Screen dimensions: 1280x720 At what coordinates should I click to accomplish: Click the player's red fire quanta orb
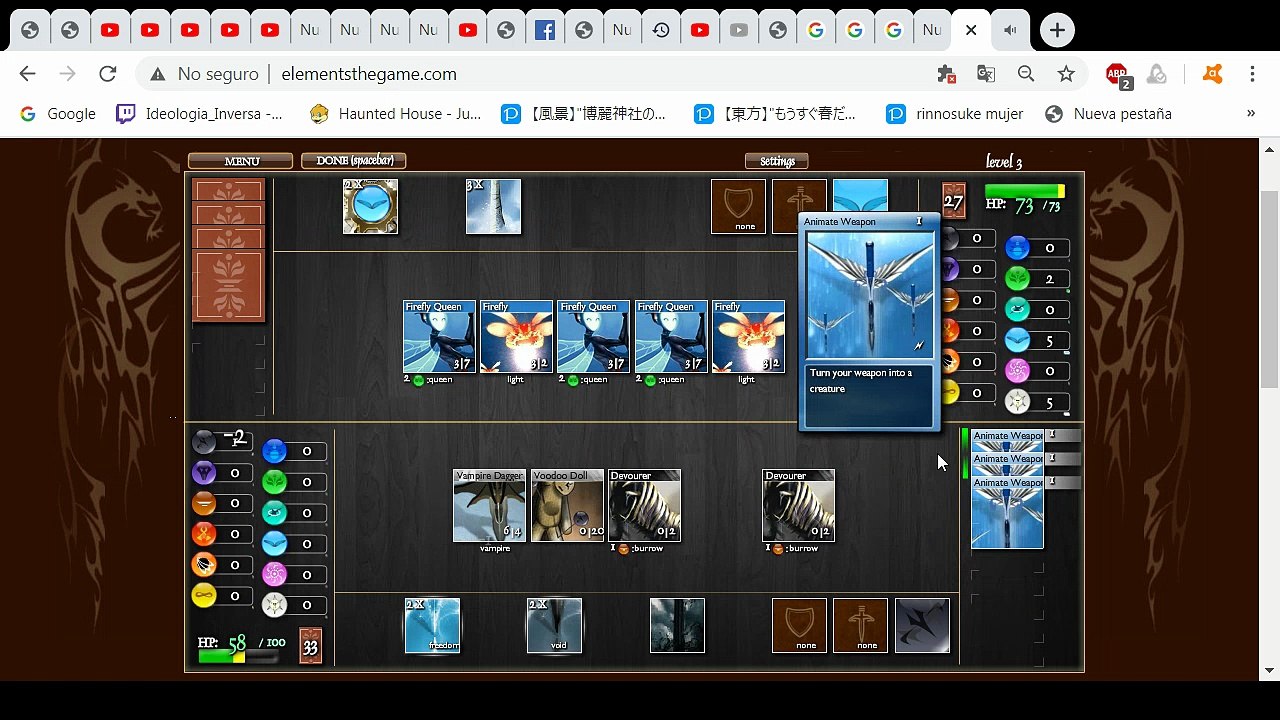tap(204, 534)
